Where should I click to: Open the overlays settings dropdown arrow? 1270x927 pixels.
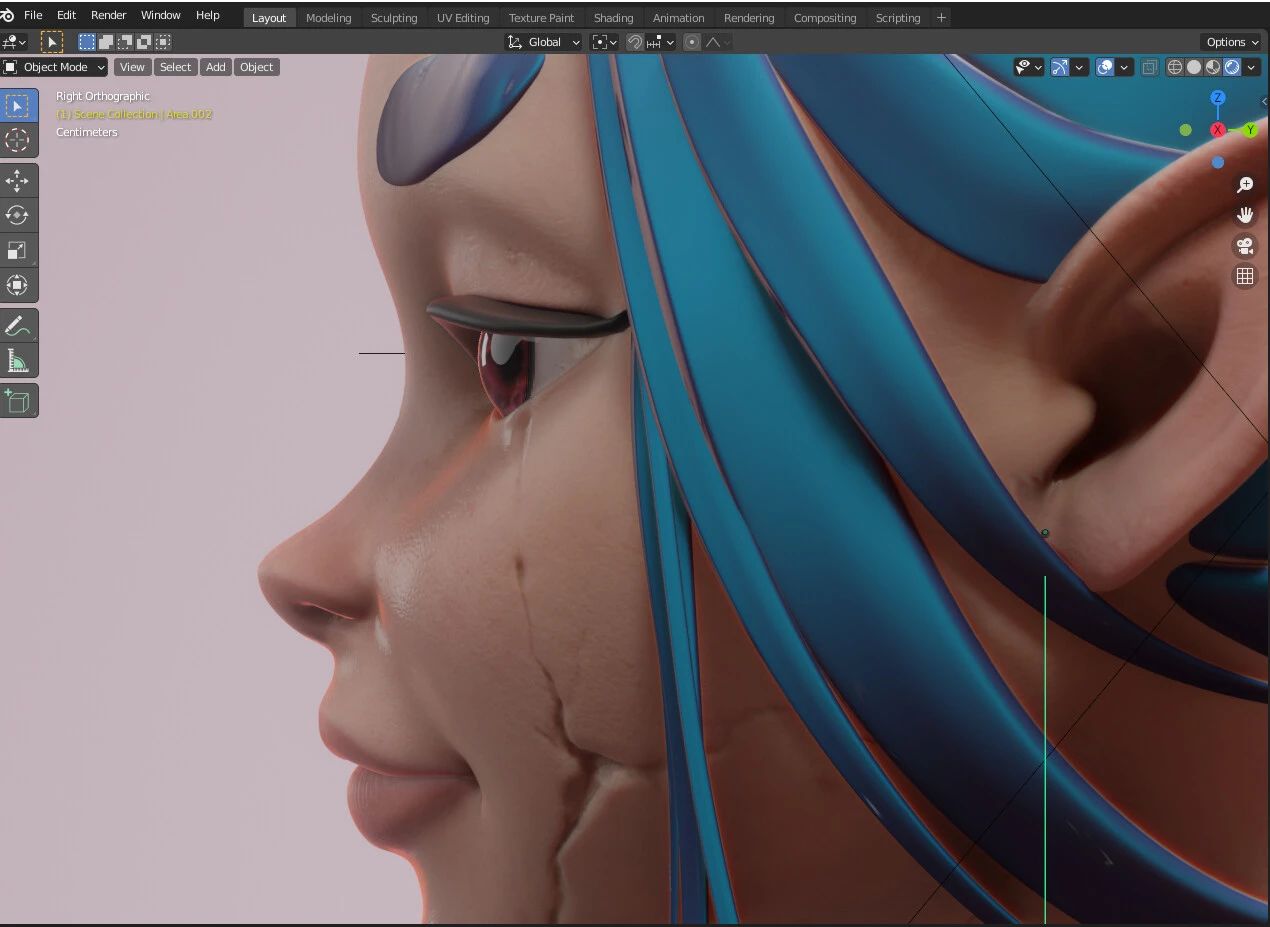[1124, 67]
